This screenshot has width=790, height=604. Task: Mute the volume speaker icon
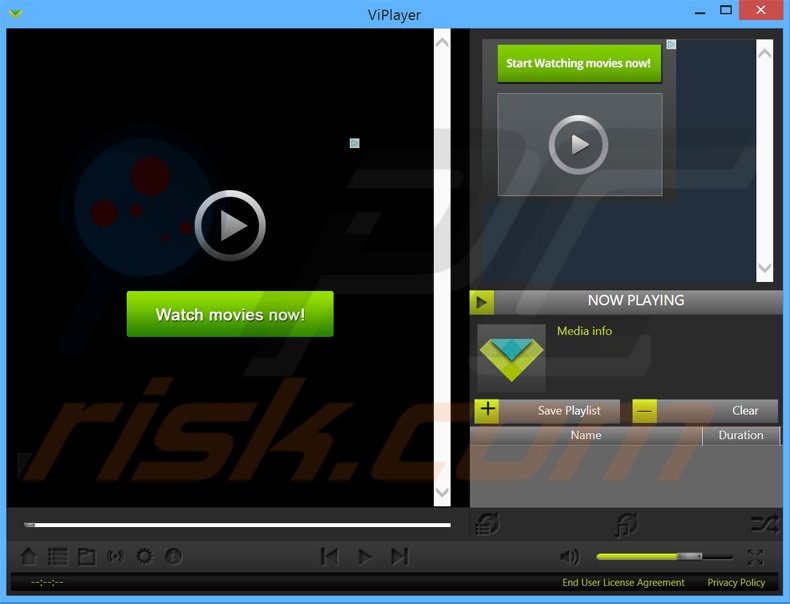[x=570, y=557]
